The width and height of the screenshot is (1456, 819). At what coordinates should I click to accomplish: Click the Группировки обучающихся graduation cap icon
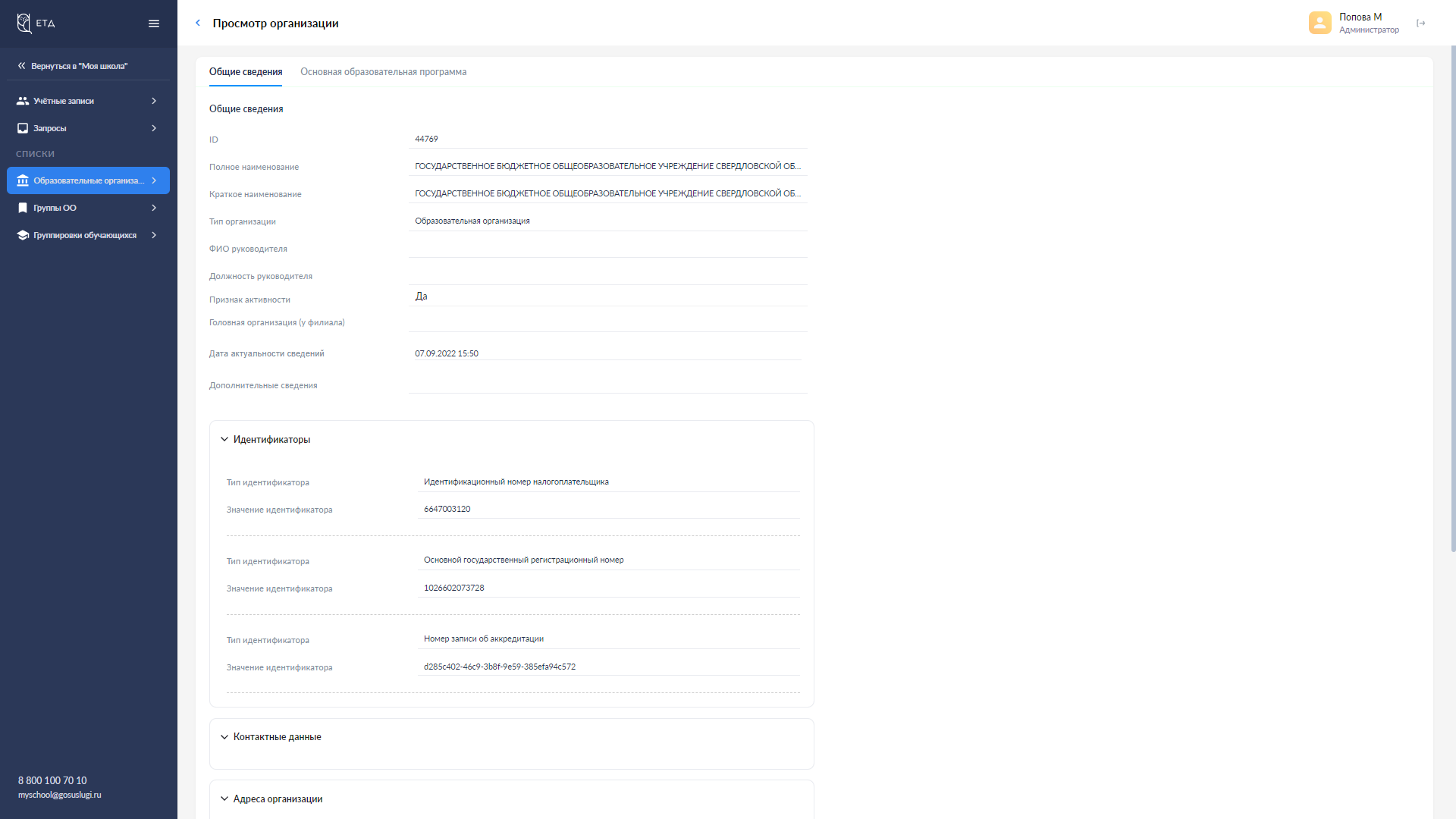(23, 235)
